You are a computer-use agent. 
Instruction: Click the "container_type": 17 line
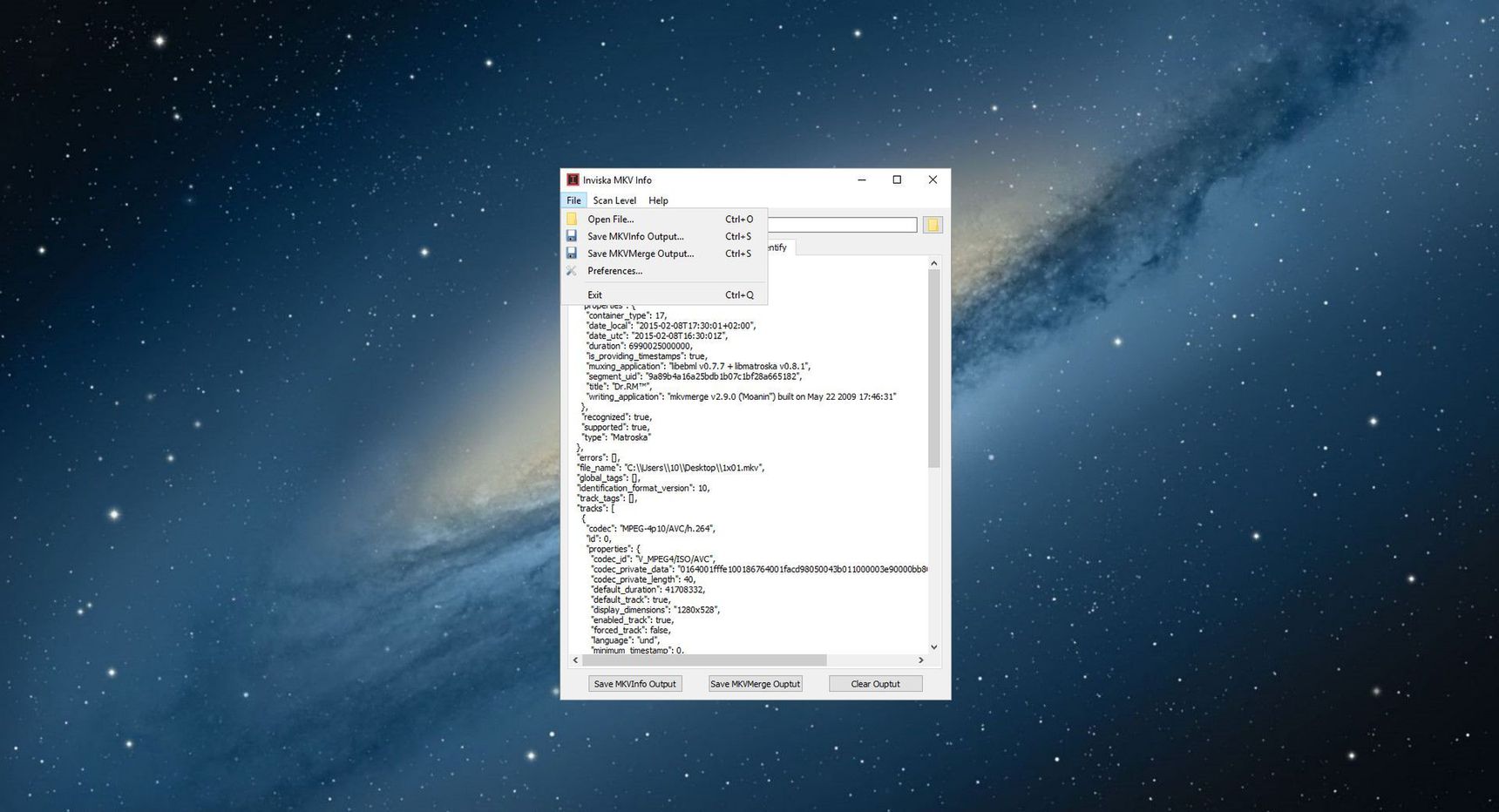627,316
